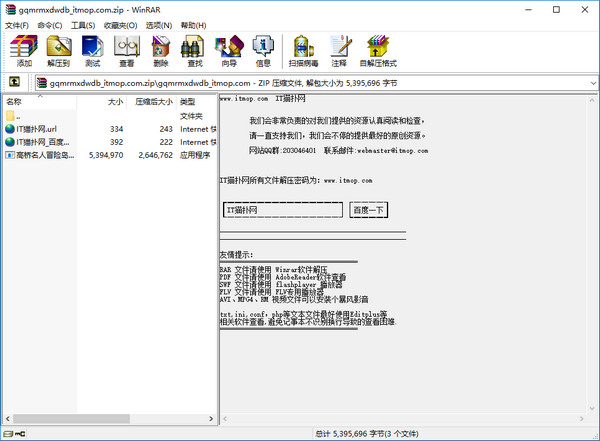600x441 pixels.
Task: Click the size value 5,394,970
Action: (x=106, y=155)
